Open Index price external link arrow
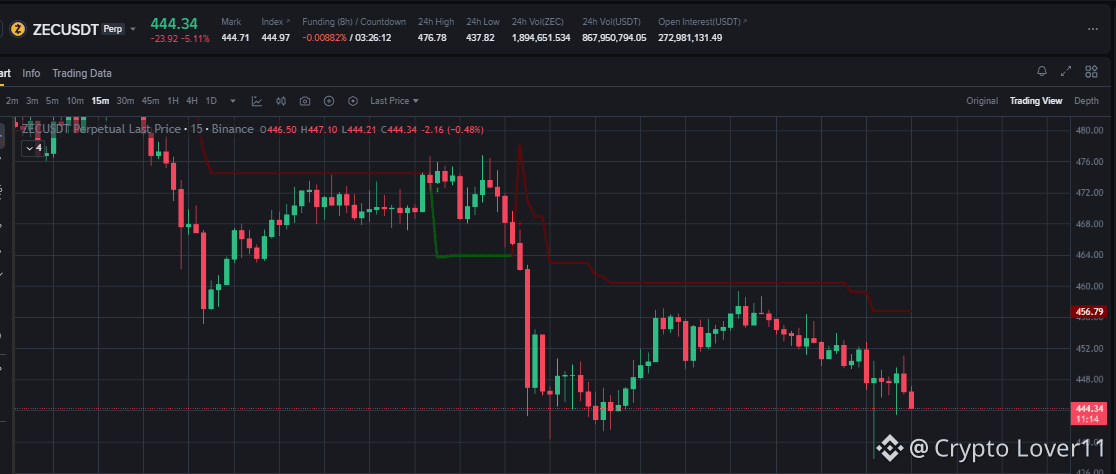This screenshot has width=1116, height=474. click(288, 22)
